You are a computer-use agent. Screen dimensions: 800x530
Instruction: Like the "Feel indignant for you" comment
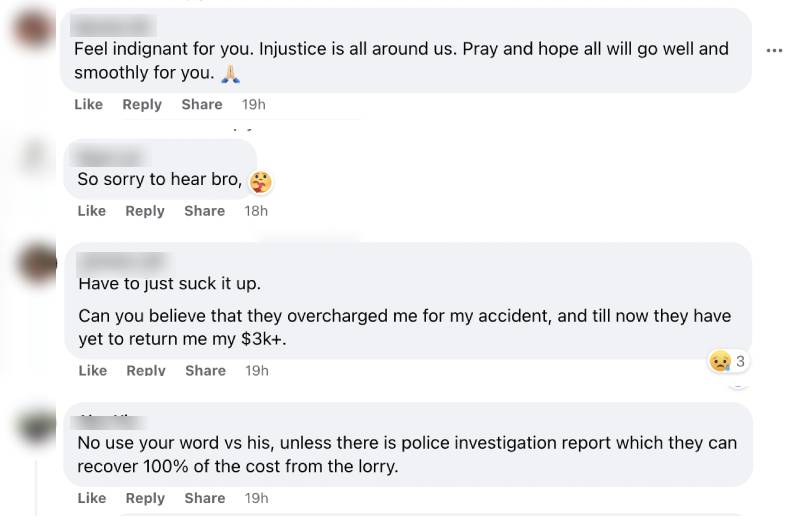pyautogui.click(x=88, y=104)
